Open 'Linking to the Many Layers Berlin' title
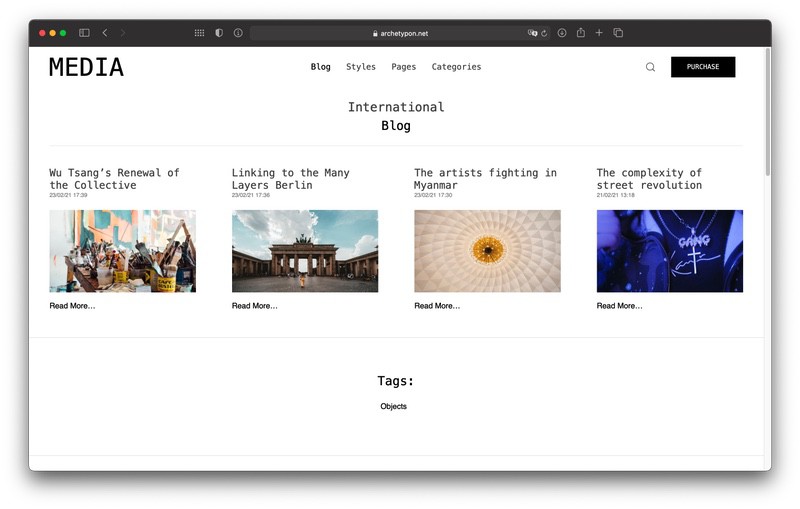Image resolution: width=800 pixels, height=509 pixels. 290,179
